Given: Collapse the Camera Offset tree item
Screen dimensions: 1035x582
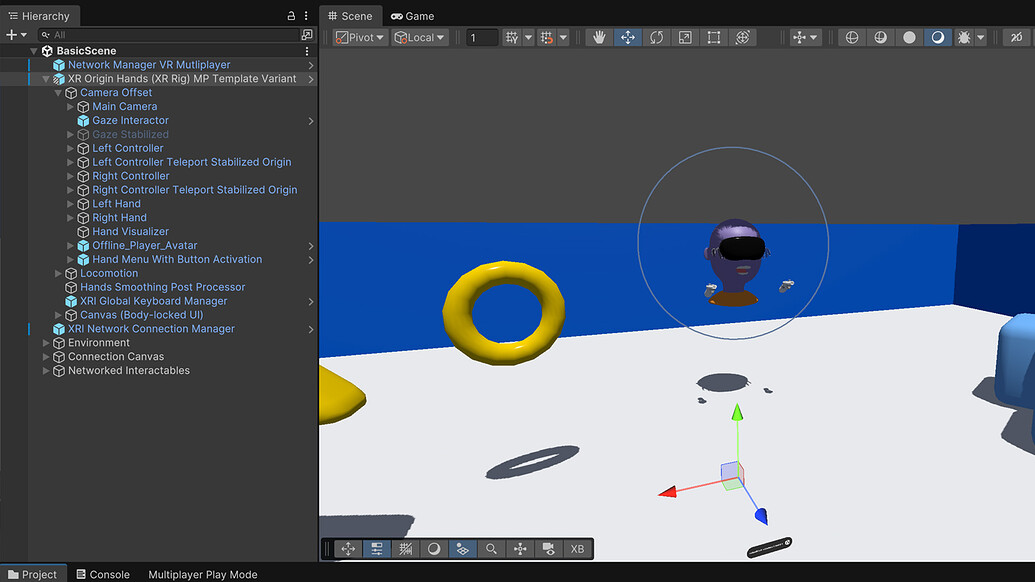Looking at the screenshot, I should coord(58,92).
